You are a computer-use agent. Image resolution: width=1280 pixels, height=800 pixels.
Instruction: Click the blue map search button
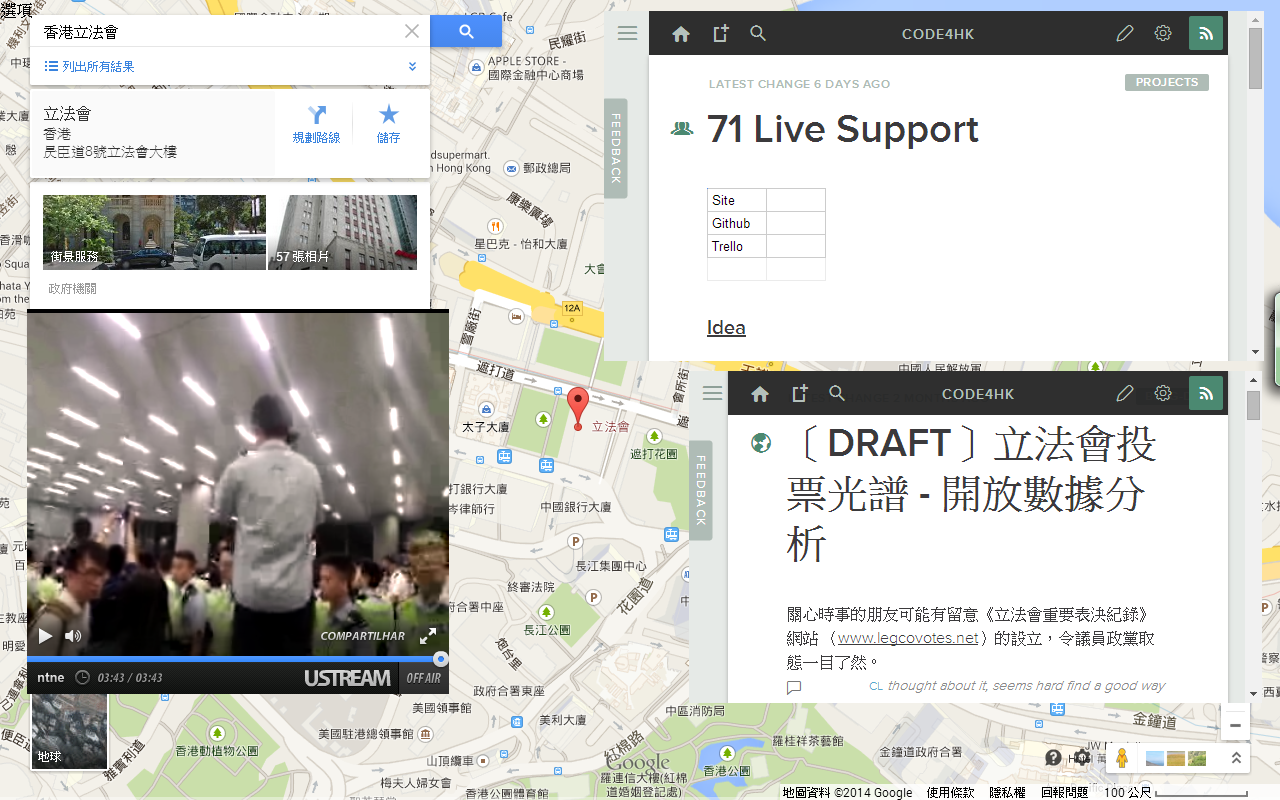pyautogui.click(x=466, y=32)
